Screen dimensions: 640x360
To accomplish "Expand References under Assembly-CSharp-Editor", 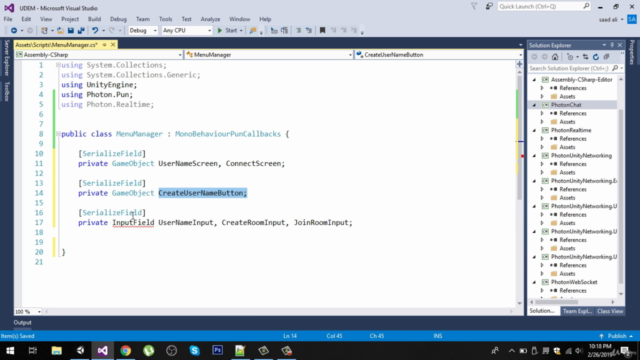I will click(542, 88).
